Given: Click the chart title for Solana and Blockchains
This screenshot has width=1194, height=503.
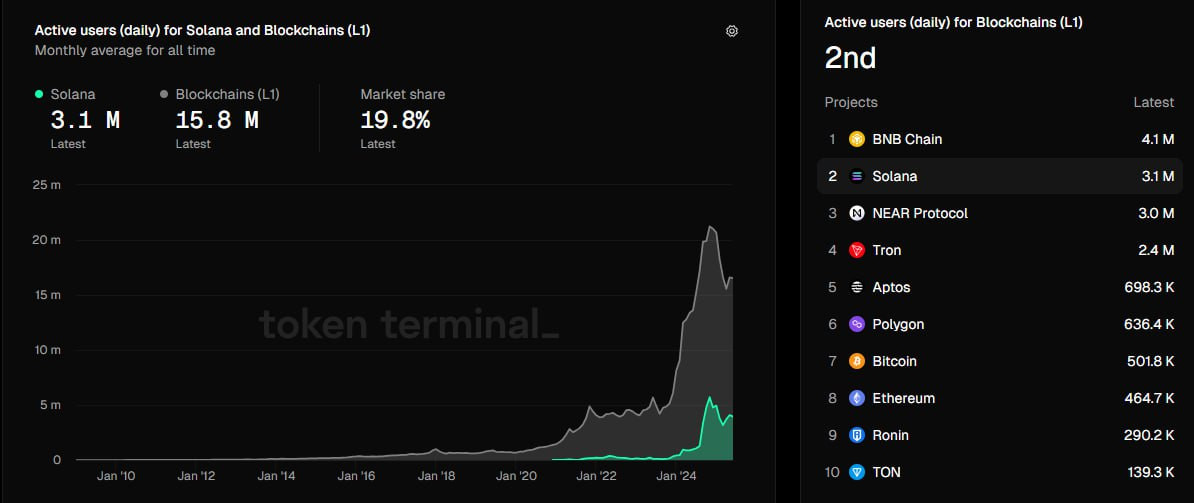Looking at the screenshot, I should point(203,30).
